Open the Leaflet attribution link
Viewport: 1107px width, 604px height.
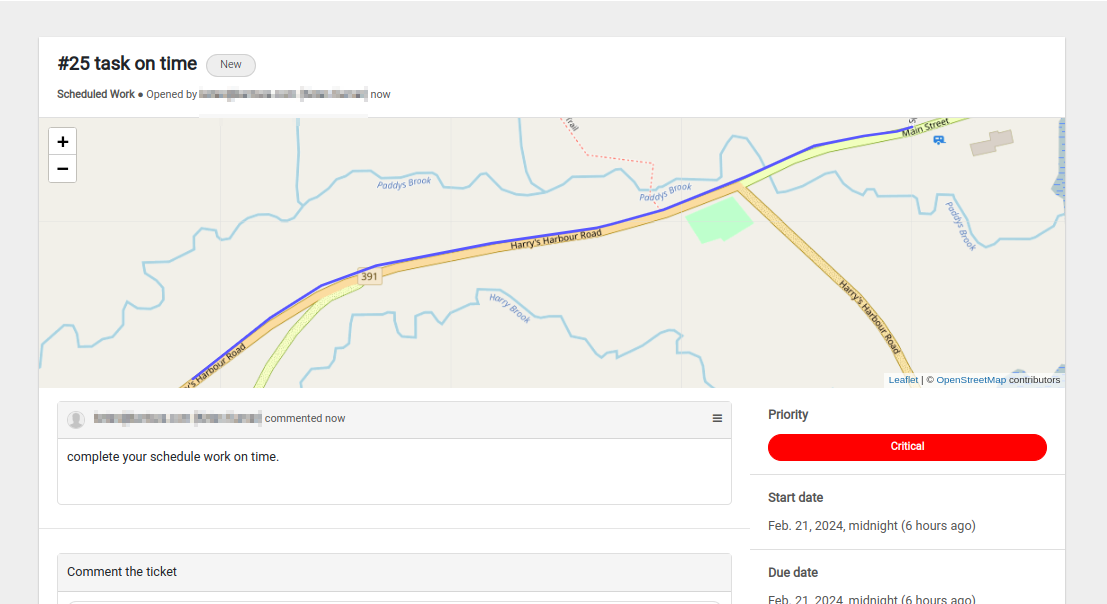(903, 380)
